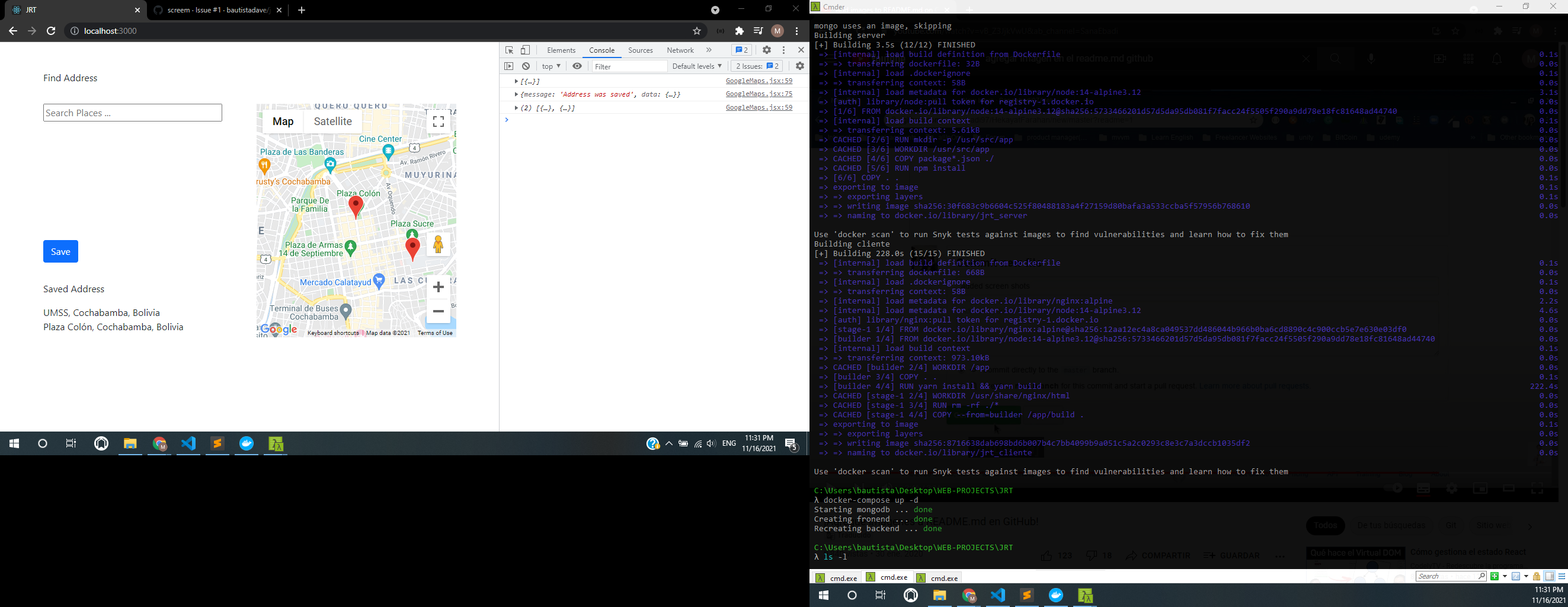Focus the Cmder Search box
The image size is (1568, 607).
(1451, 577)
